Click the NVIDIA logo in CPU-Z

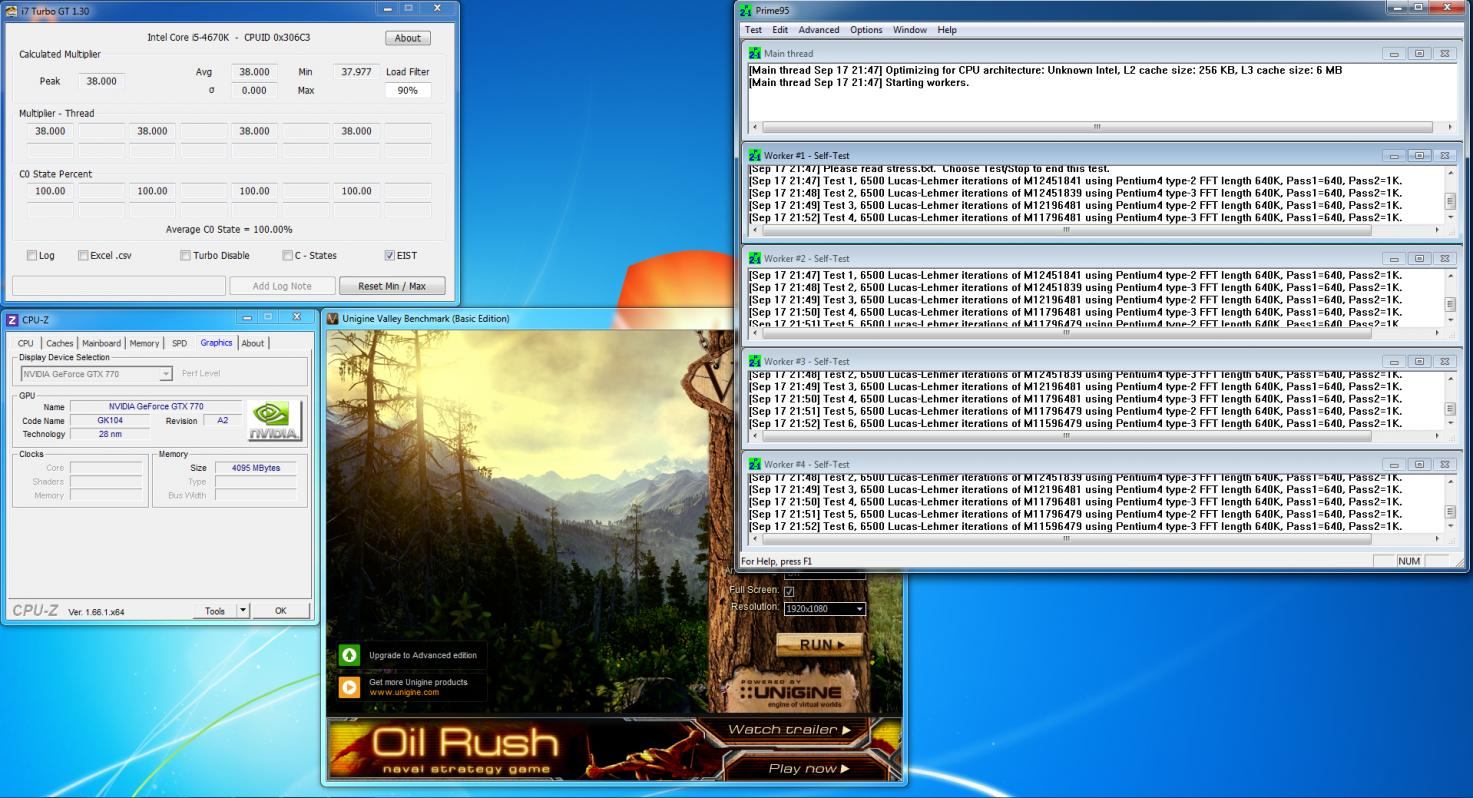[274, 422]
